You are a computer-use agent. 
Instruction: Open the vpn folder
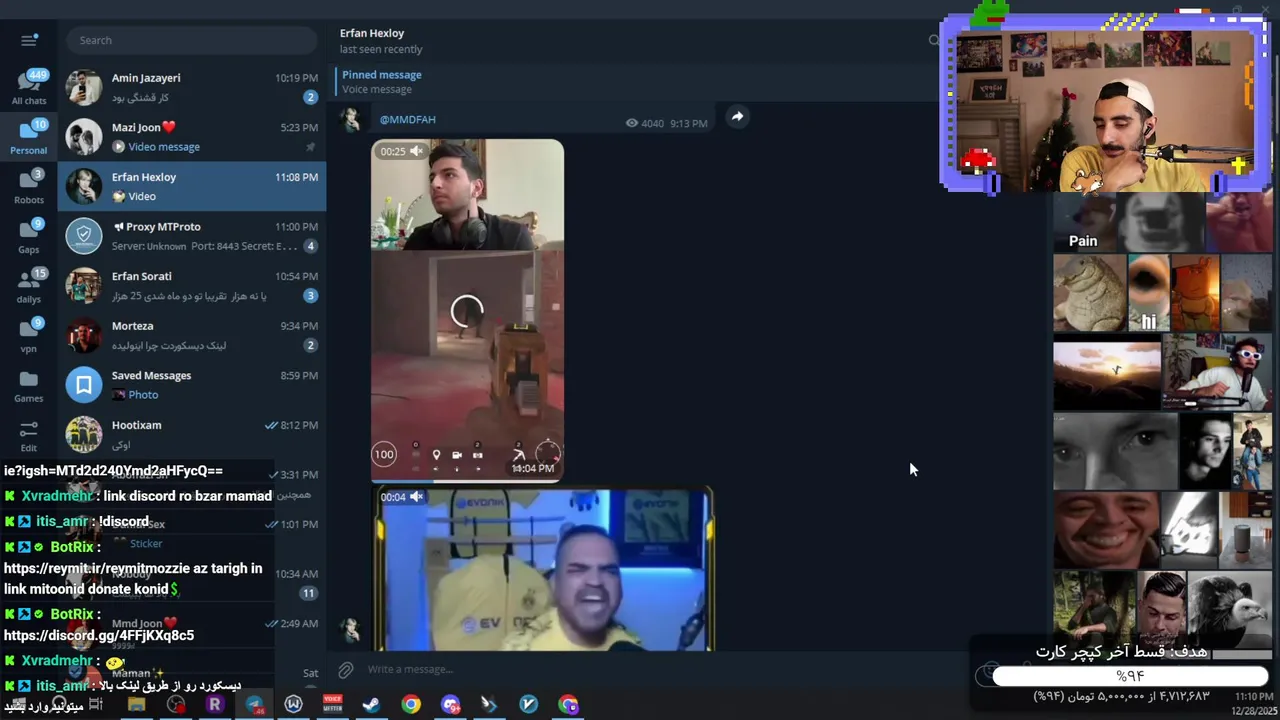pos(29,336)
